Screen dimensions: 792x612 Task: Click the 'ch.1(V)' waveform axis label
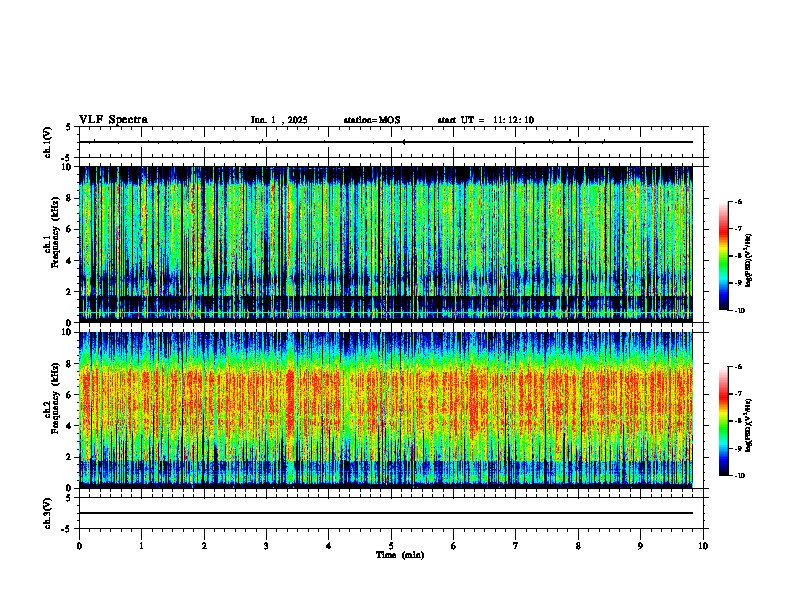(x=48, y=142)
